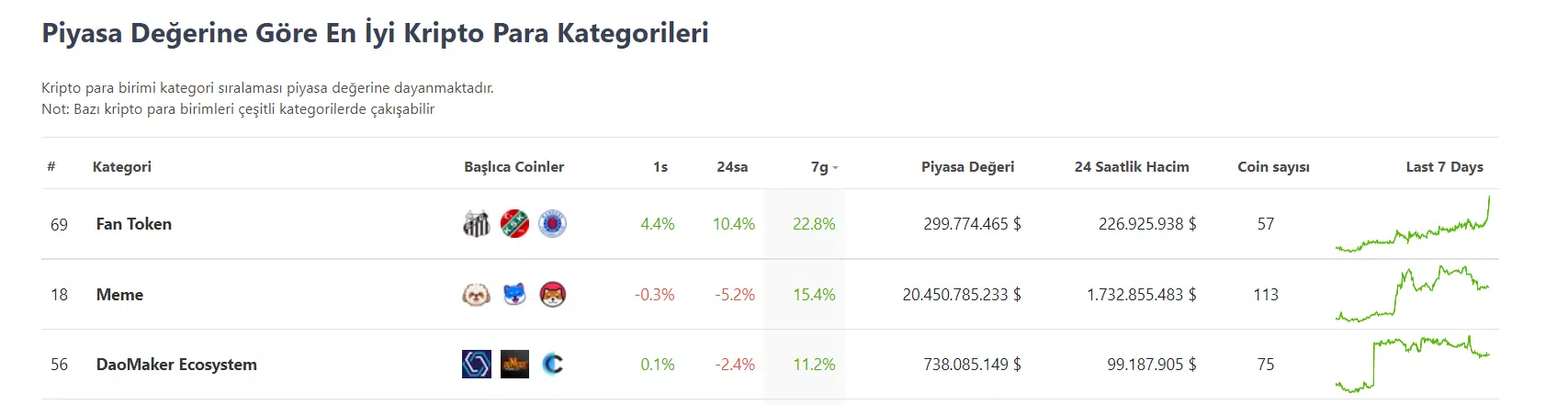This screenshot has height=405, width=1568.
Task: Sort by Coin sayısı column header
Action: click(1273, 167)
